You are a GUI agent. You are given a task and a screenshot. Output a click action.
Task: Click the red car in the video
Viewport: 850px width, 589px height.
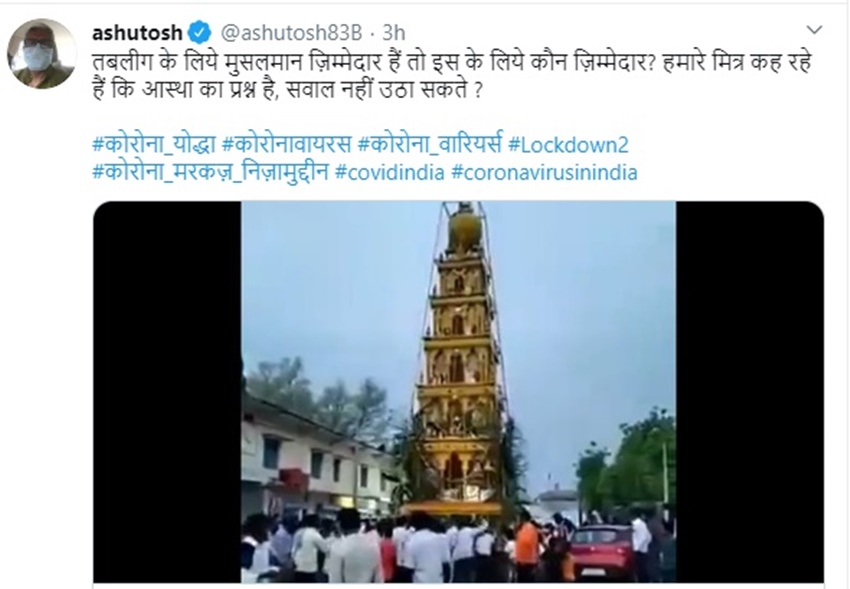pyautogui.click(x=601, y=552)
